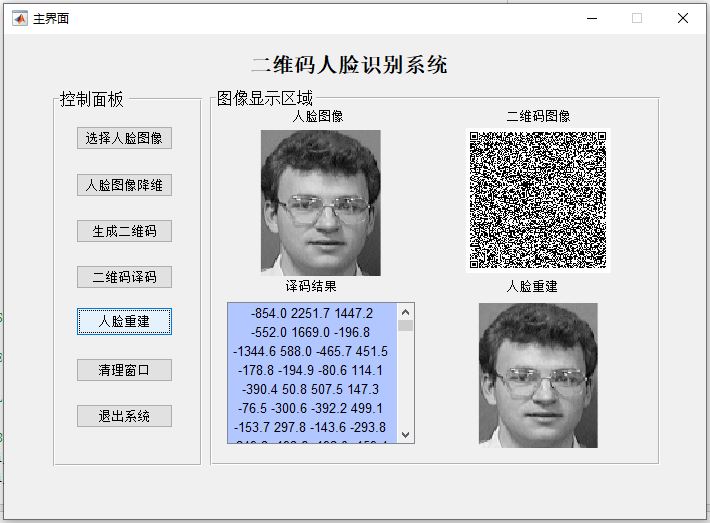Click the listbox scrollbar thumb
Viewport: 710px width, 523px height.
point(406,326)
